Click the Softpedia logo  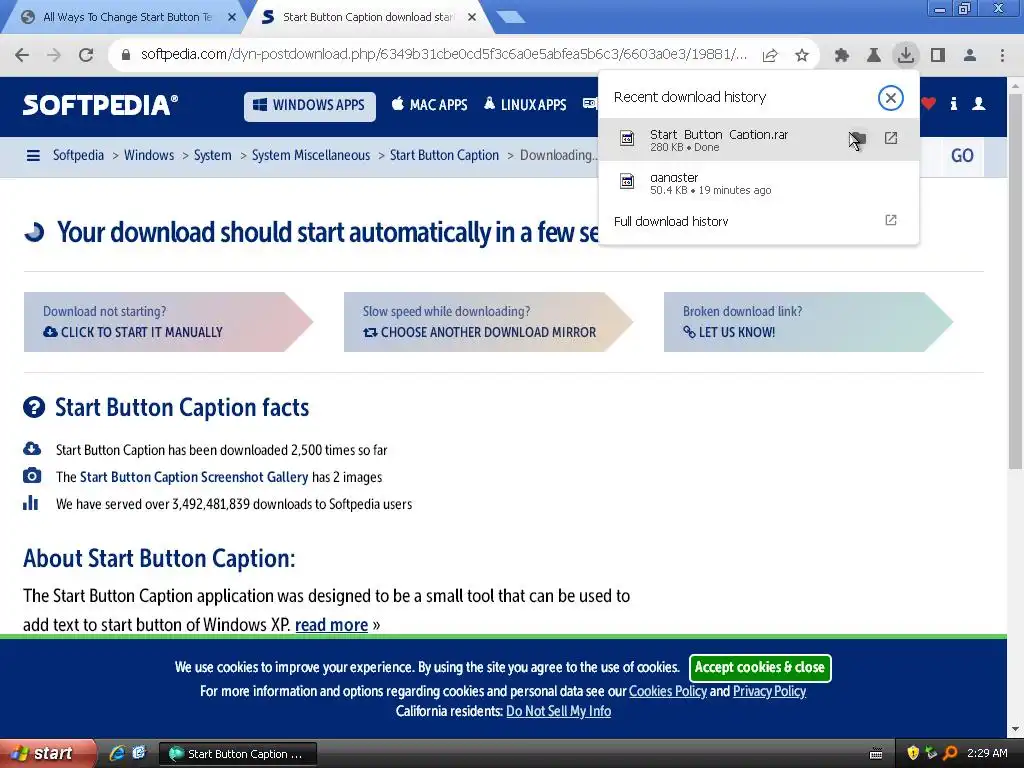click(x=100, y=104)
